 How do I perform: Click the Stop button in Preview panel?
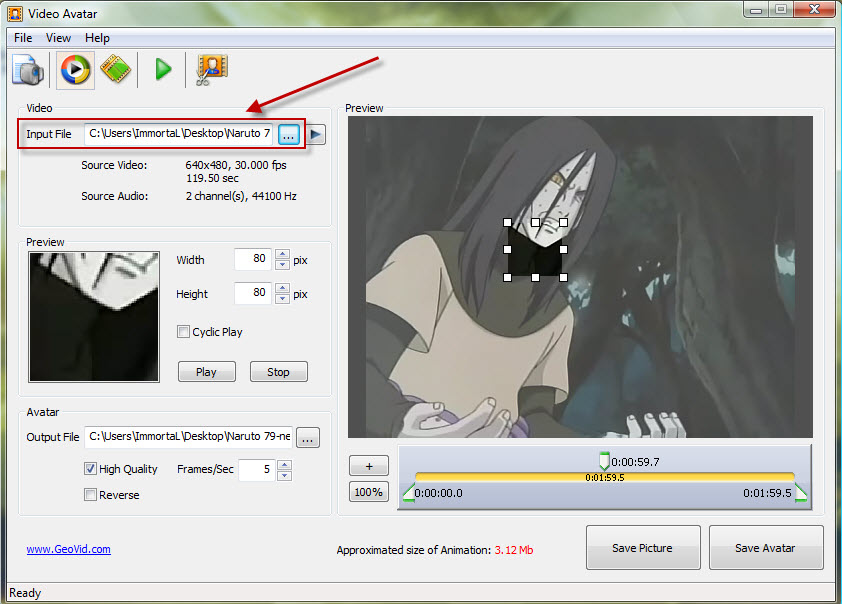[x=279, y=372]
